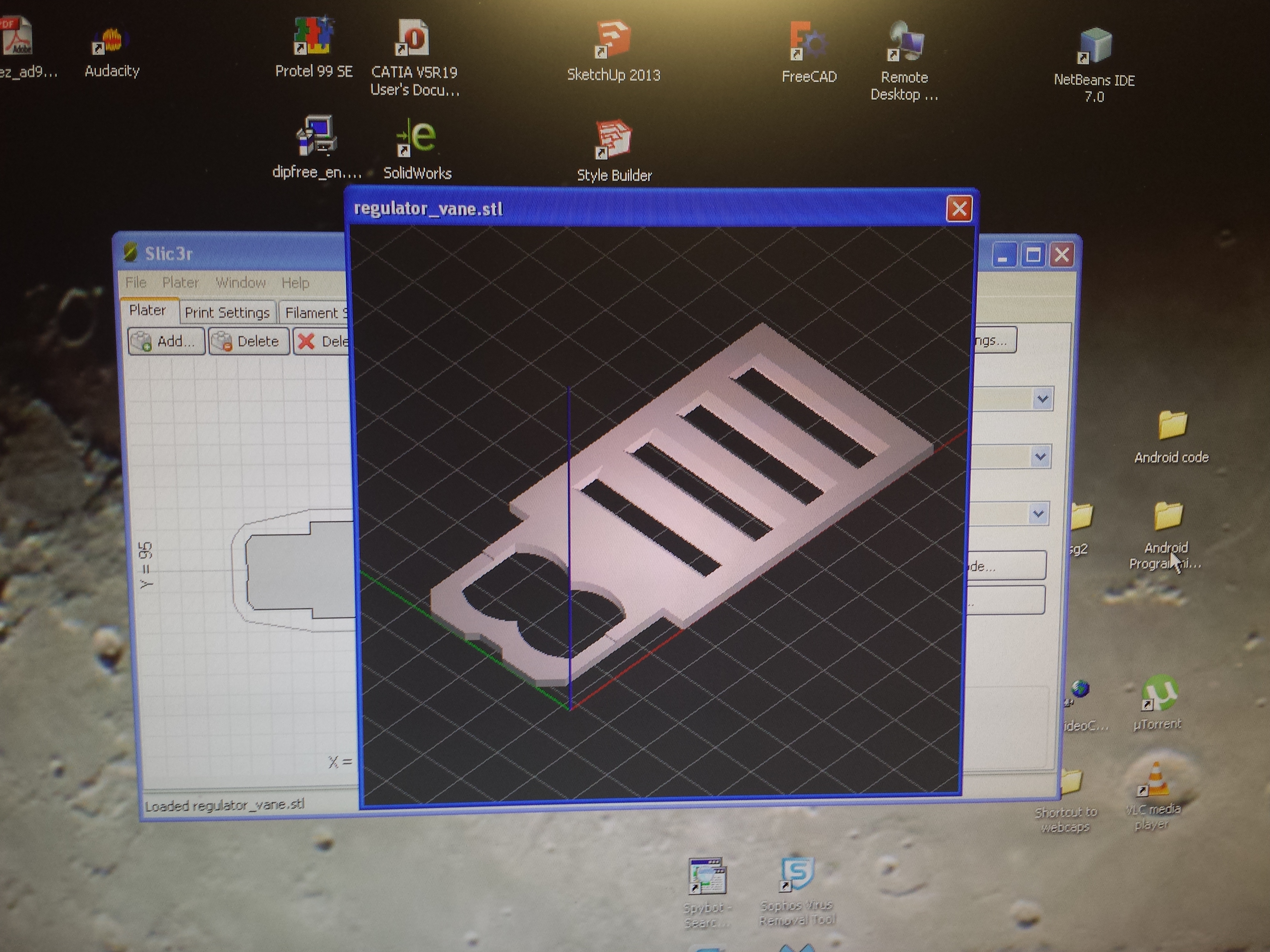Click the Delete button in Plater
Image resolution: width=1270 pixels, height=952 pixels.
pyautogui.click(x=249, y=341)
